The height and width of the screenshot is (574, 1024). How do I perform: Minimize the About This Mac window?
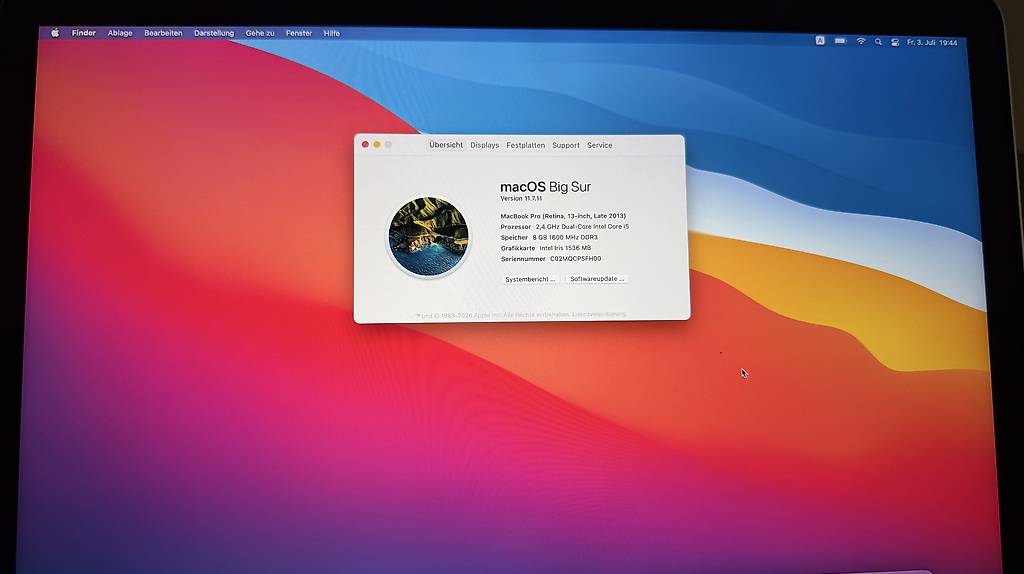coord(377,144)
